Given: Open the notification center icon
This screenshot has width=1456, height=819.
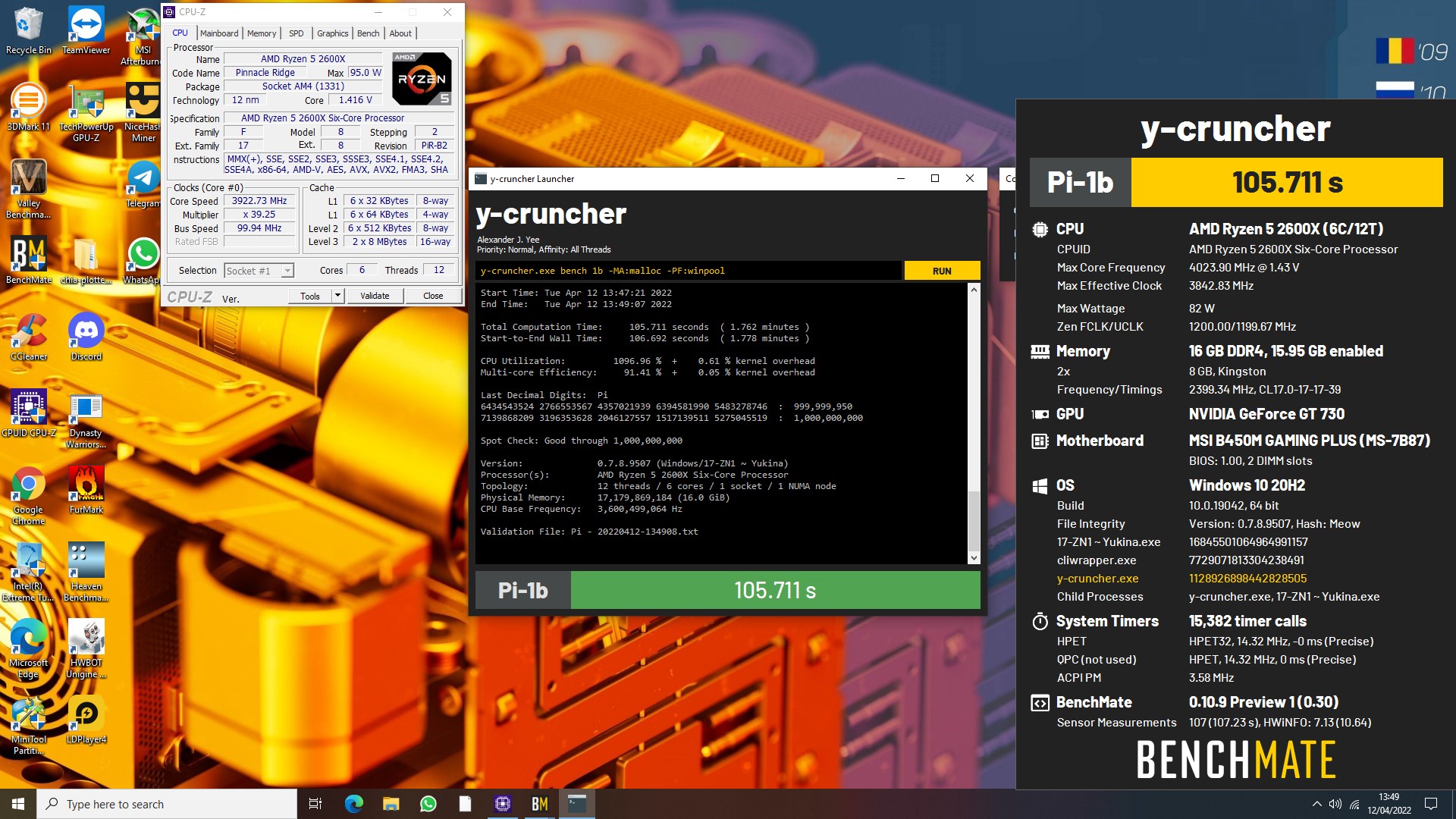Looking at the screenshot, I should tap(1431, 804).
